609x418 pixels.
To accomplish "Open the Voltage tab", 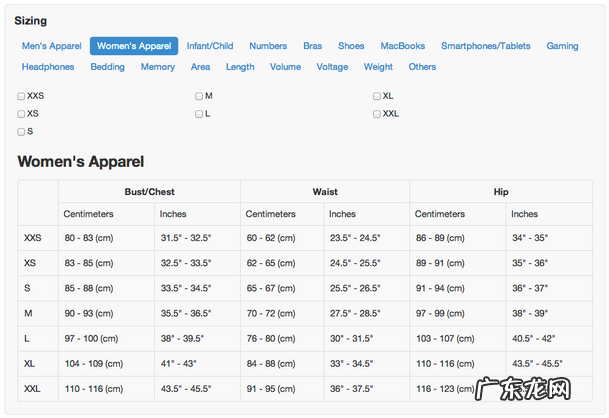I will tap(332, 67).
